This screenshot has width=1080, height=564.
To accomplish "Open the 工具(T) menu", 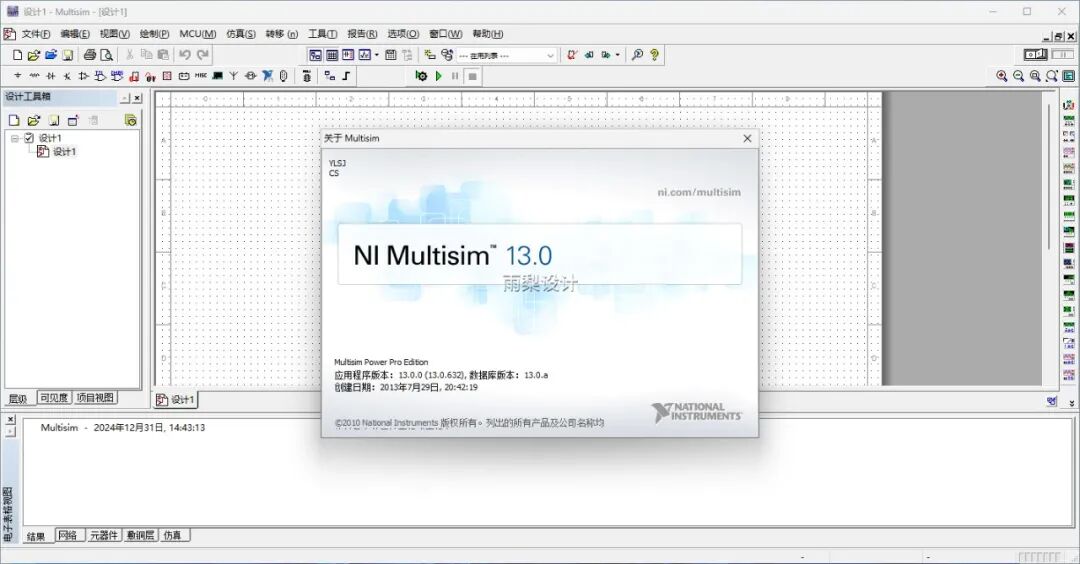I will coord(322,34).
